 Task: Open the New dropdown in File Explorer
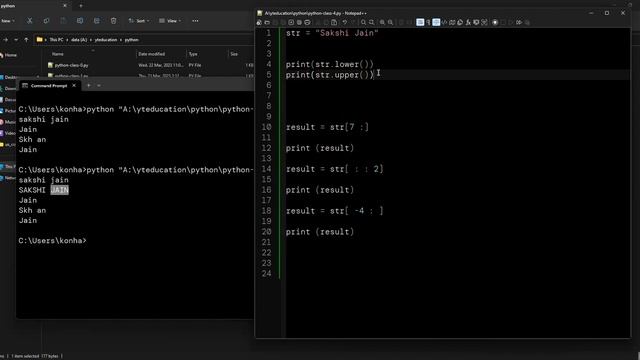pos(7,20)
